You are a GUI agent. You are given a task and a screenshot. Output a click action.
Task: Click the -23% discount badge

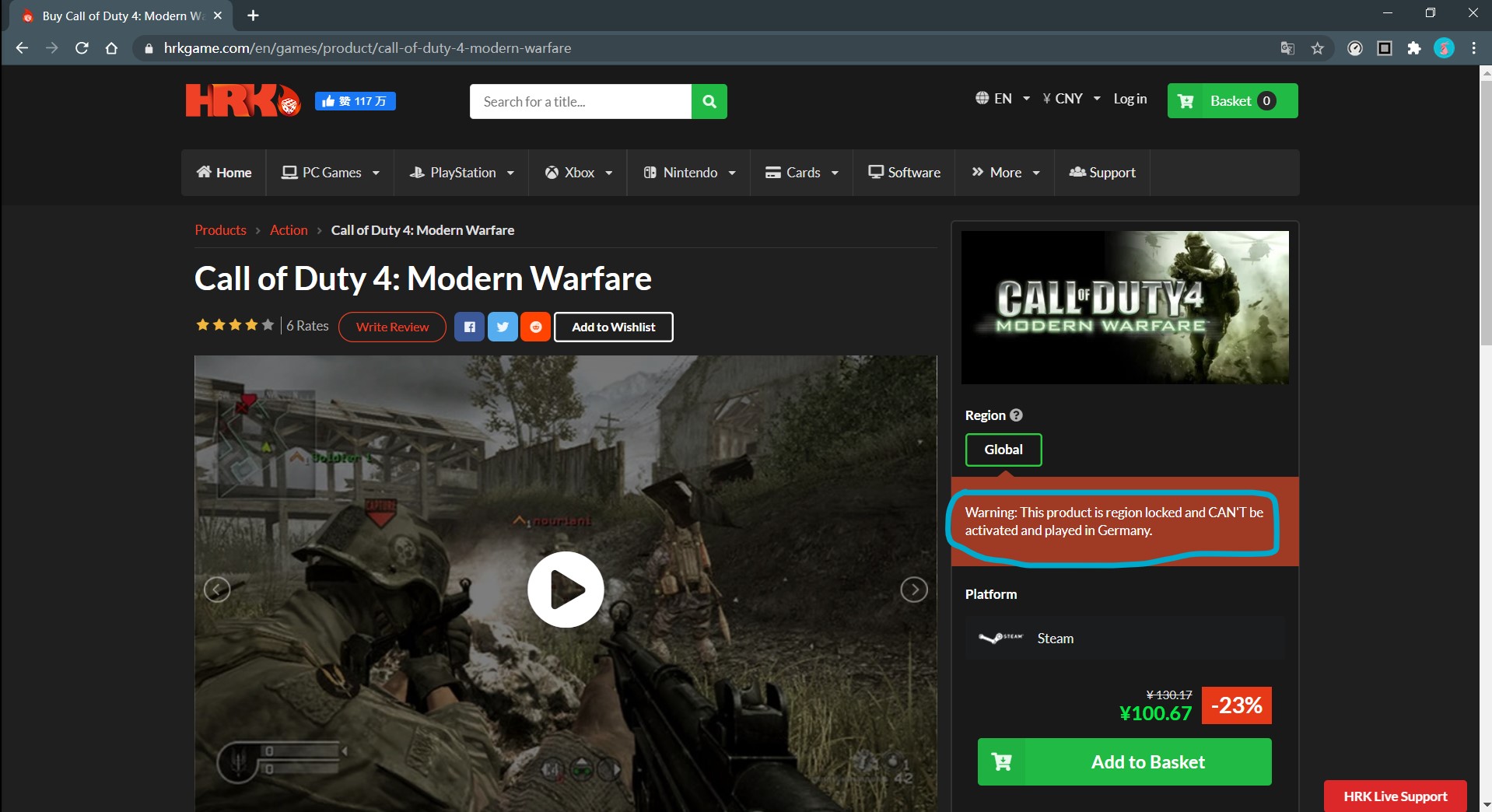(1237, 705)
